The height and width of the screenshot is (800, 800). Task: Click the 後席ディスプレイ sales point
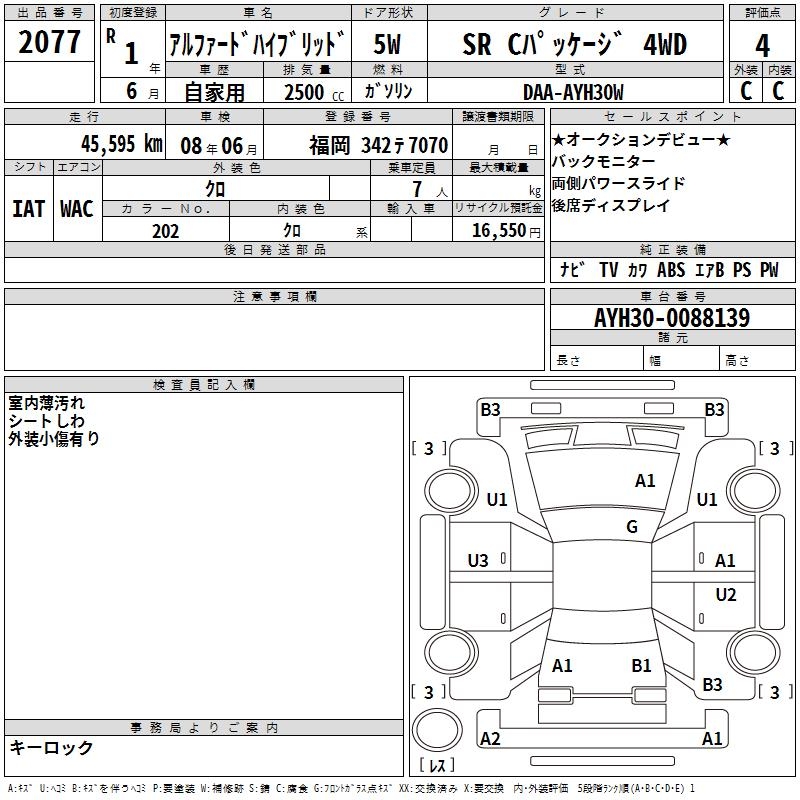[611, 205]
